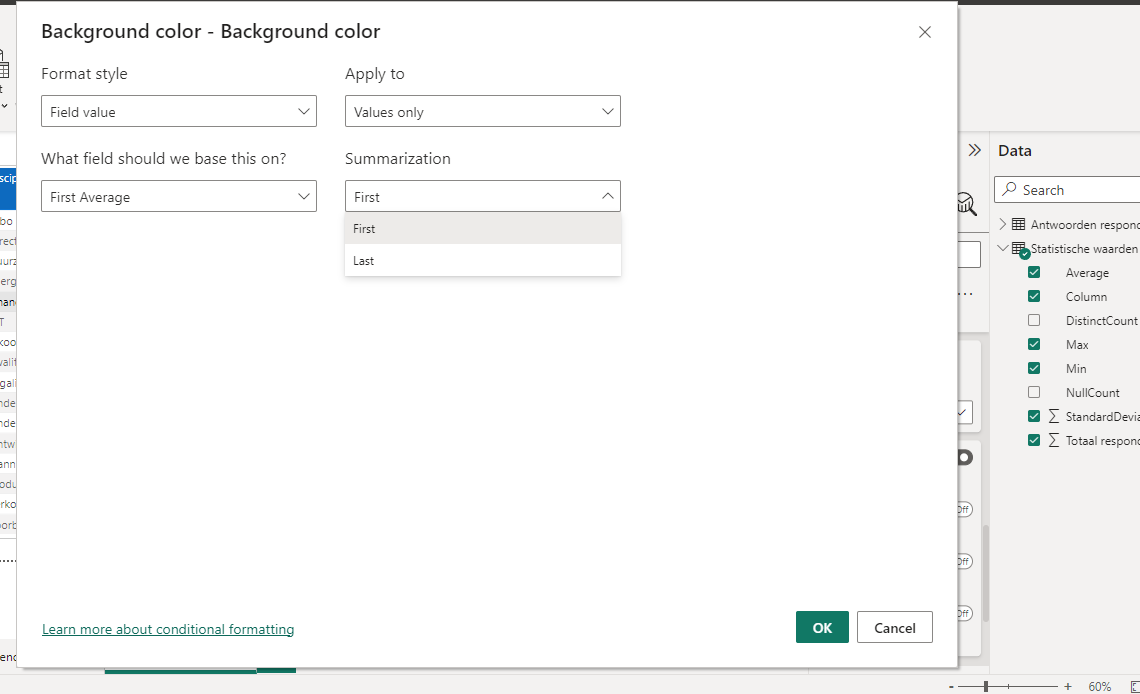Click the 60% zoom level value
Viewport: 1140px width, 694px height.
(1099, 686)
